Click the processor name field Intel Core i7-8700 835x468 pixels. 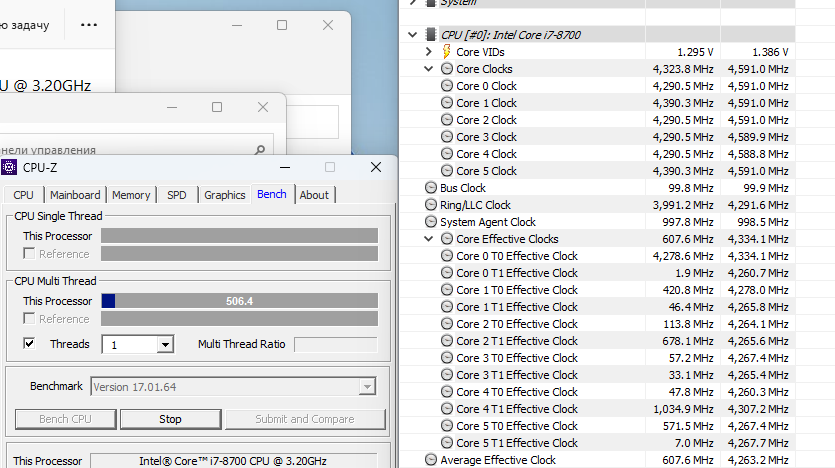point(233,461)
